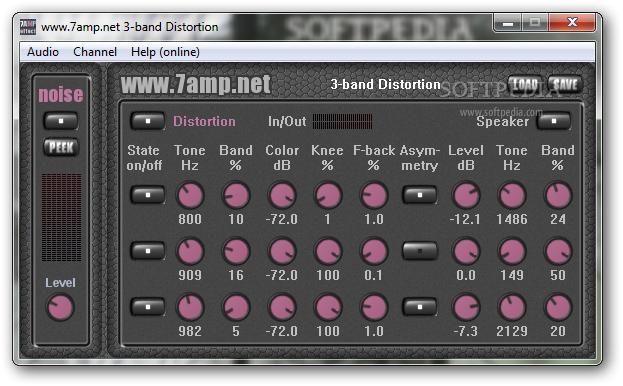The height and width of the screenshot is (386, 623).
Task: Click the noise Level knob
Action: [60, 307]
